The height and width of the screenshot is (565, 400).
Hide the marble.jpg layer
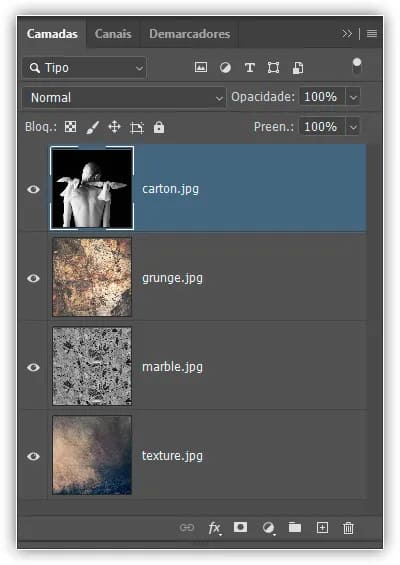click(34, 367)
